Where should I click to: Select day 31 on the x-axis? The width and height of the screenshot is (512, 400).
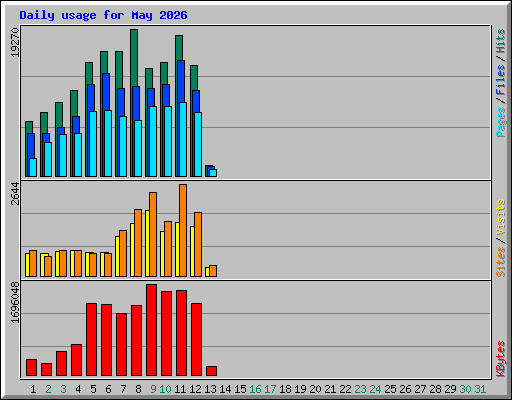(x=480, y=389)
